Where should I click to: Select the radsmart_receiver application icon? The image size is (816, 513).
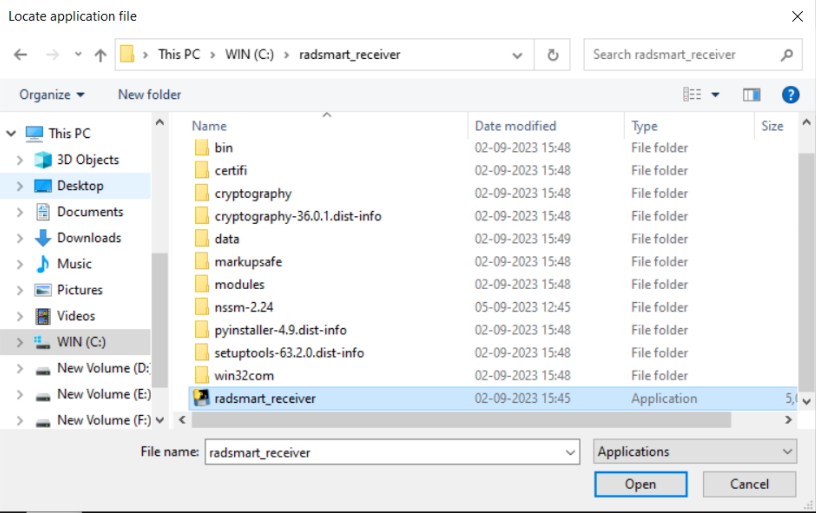point(201,398)
